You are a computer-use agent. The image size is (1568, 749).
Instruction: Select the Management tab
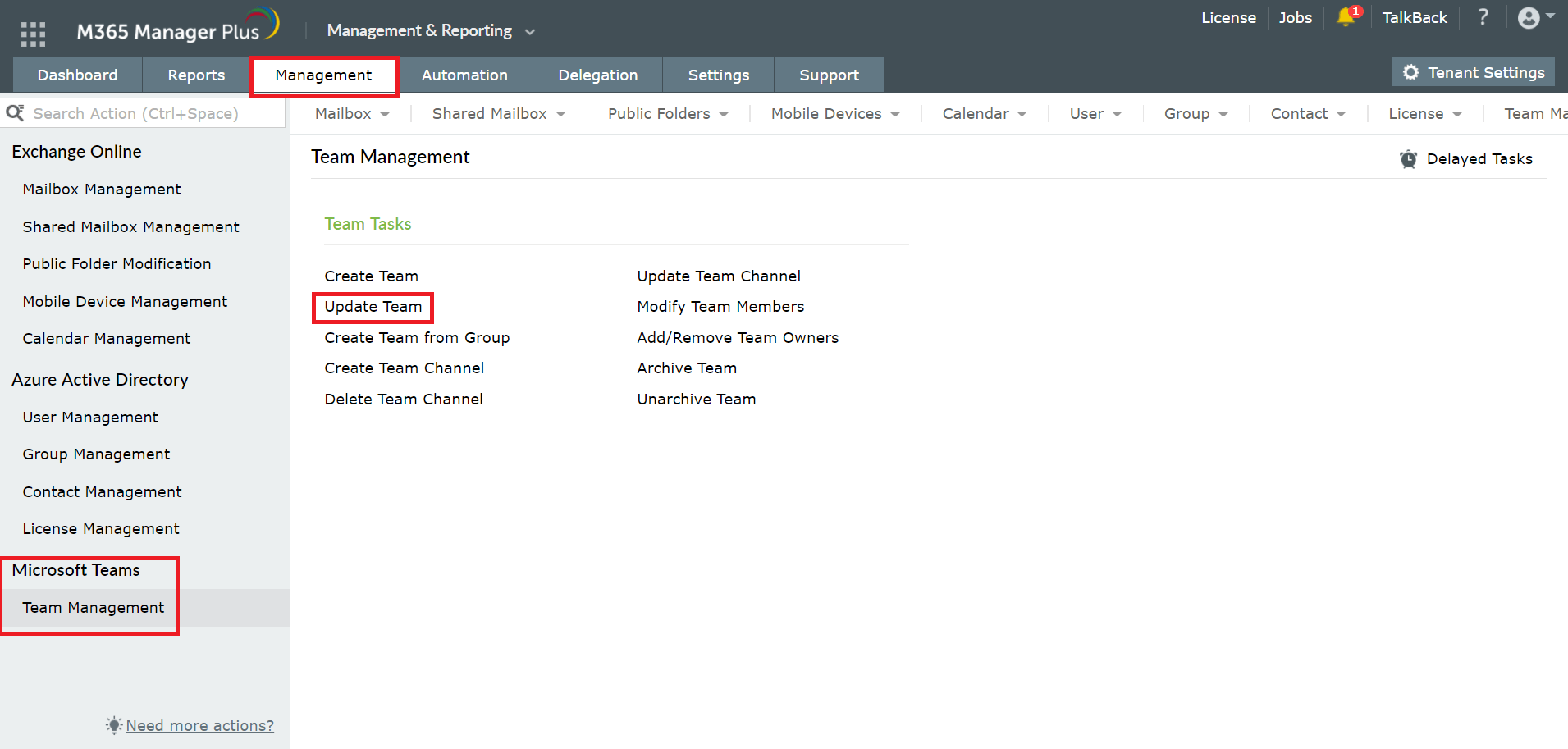tap(323, 75)
